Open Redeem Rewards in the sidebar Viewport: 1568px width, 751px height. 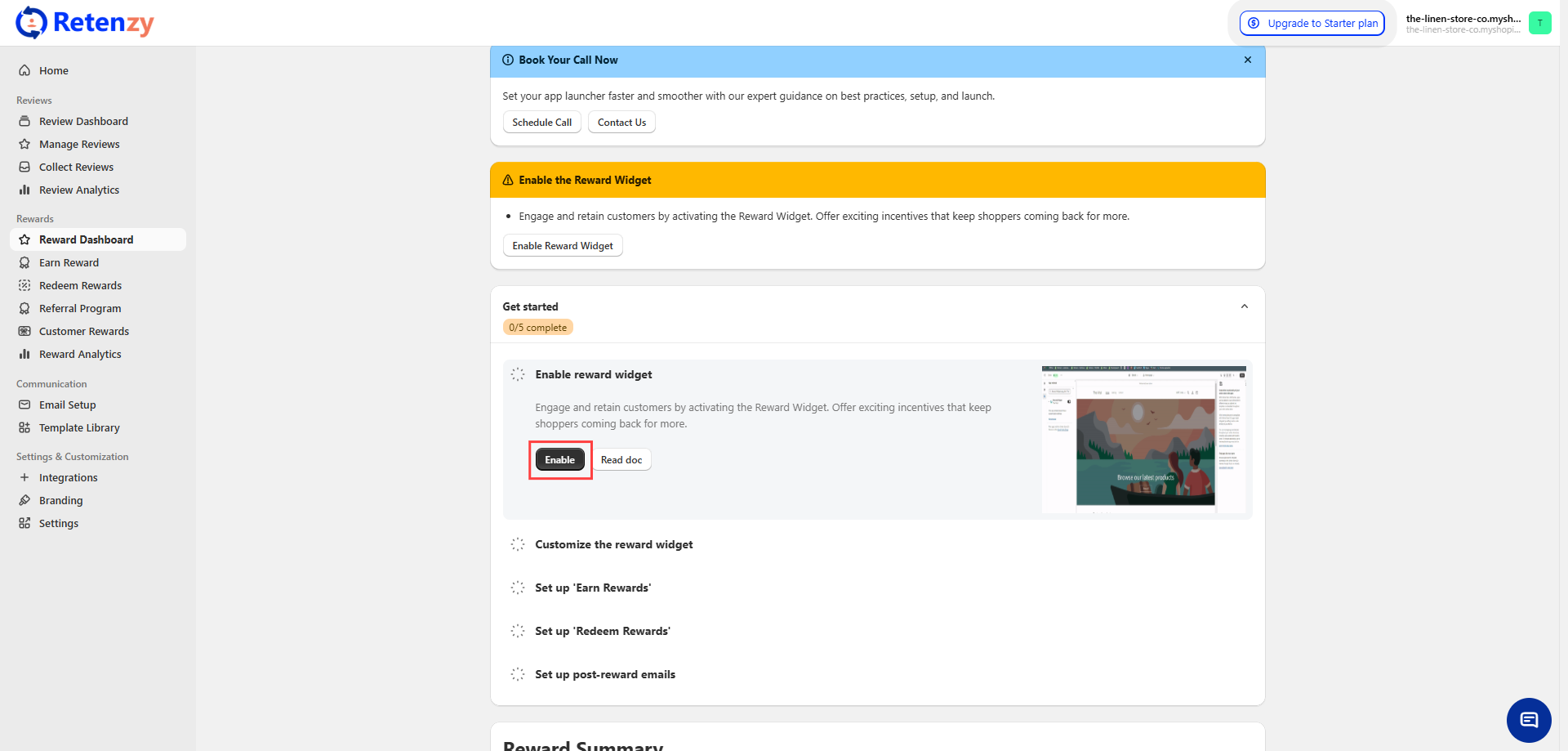coord(80,285)
